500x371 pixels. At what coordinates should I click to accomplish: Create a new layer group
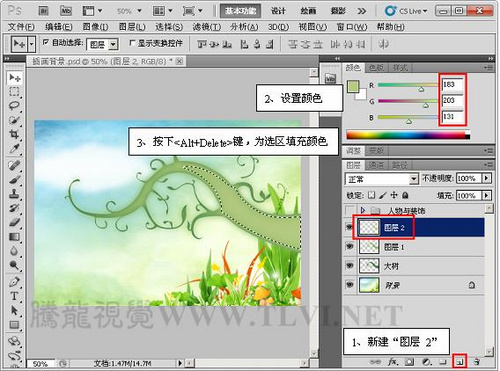pos(442,362)
